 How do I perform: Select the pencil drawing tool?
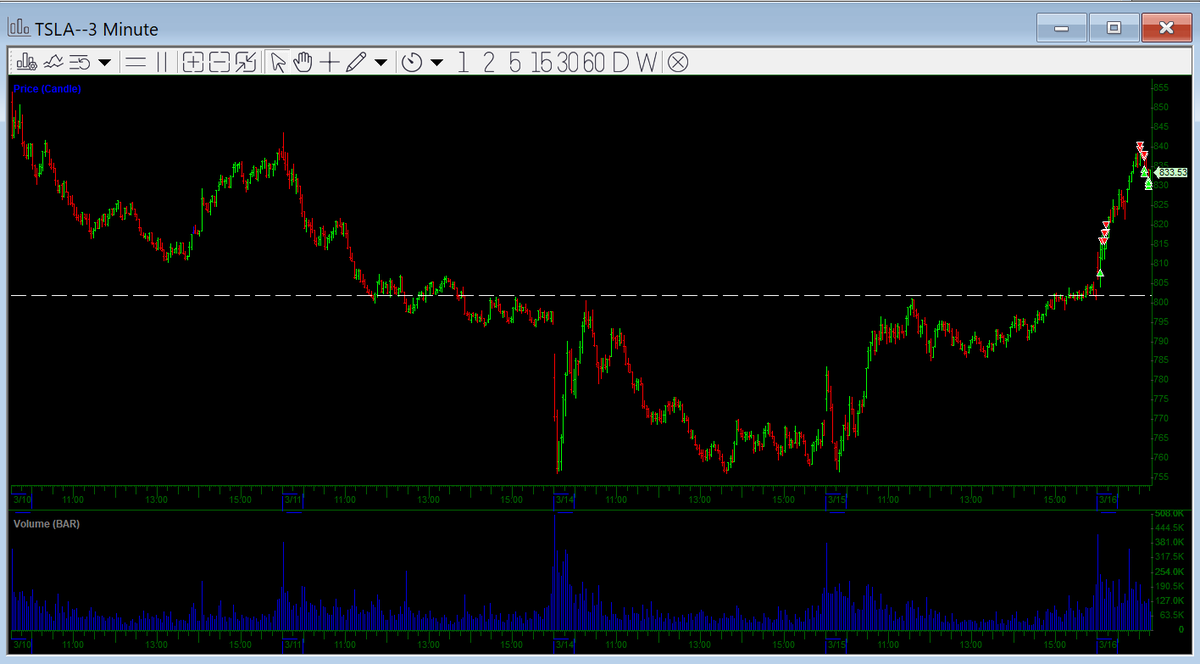pos(356,63)
